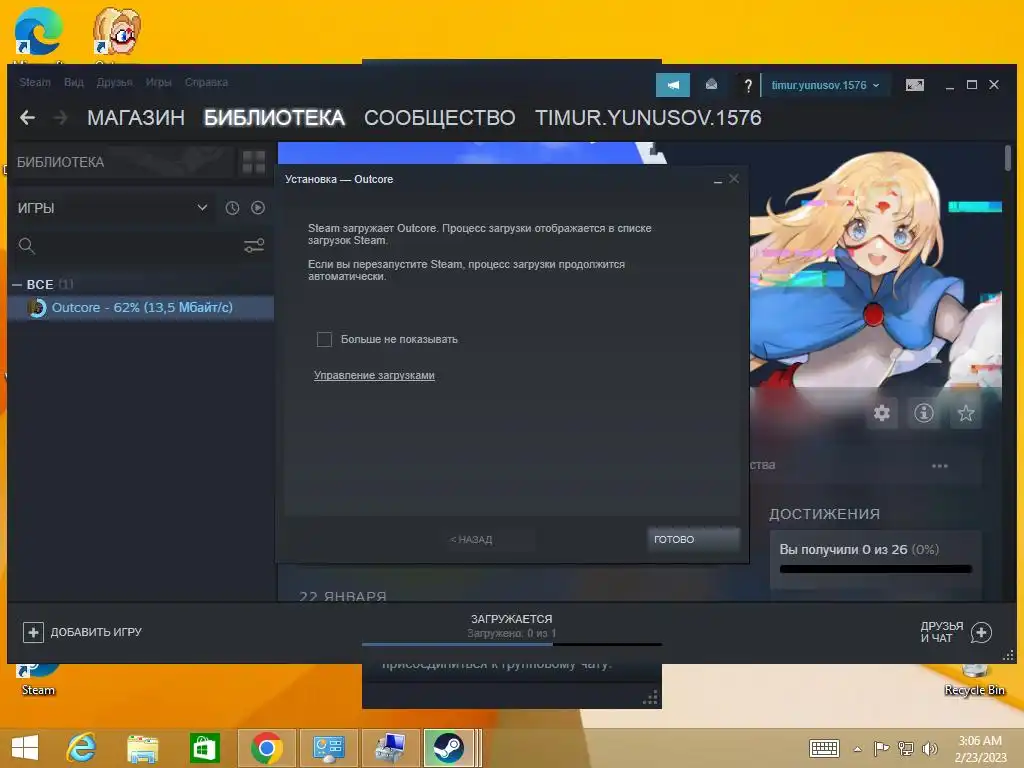
Task: Go to the МАГАЗИН tab
Action: (136, 118)
